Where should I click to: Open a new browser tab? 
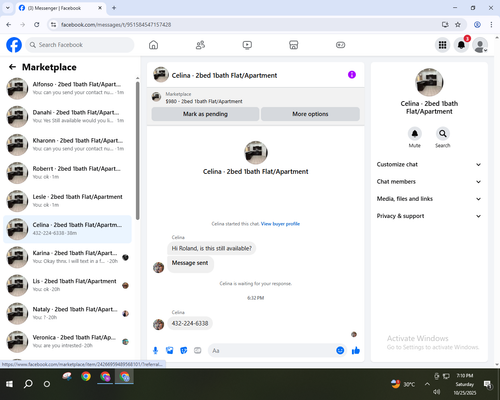point(114,8)
